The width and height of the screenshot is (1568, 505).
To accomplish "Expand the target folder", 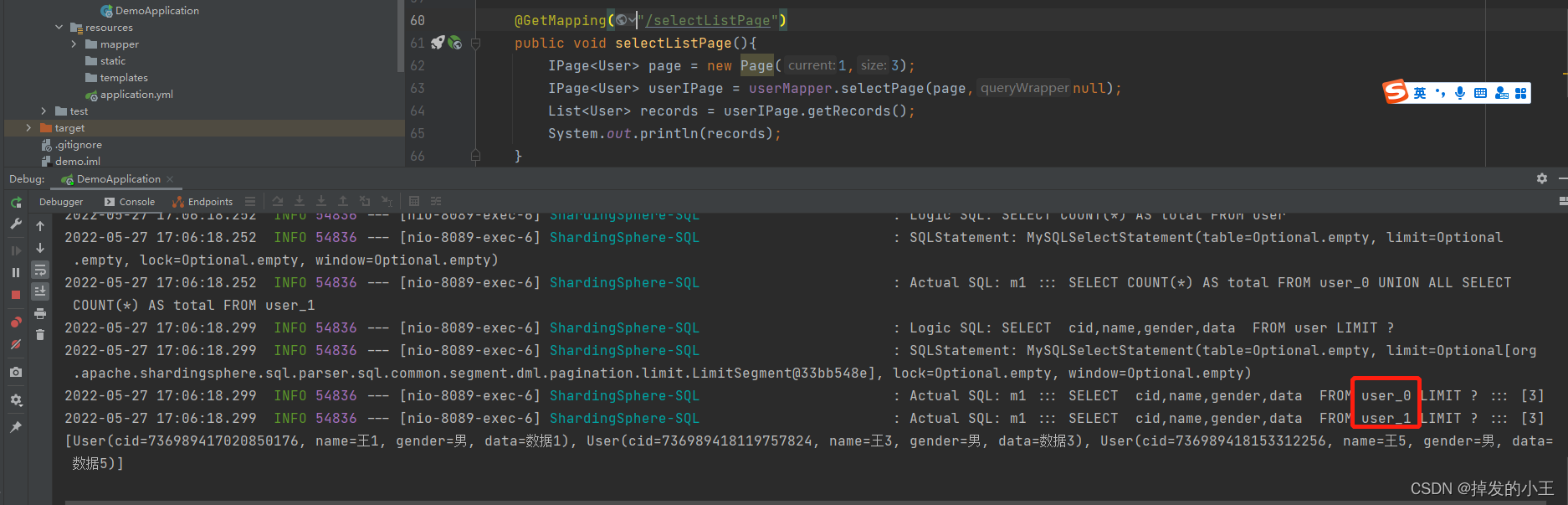I will (28, 128).
